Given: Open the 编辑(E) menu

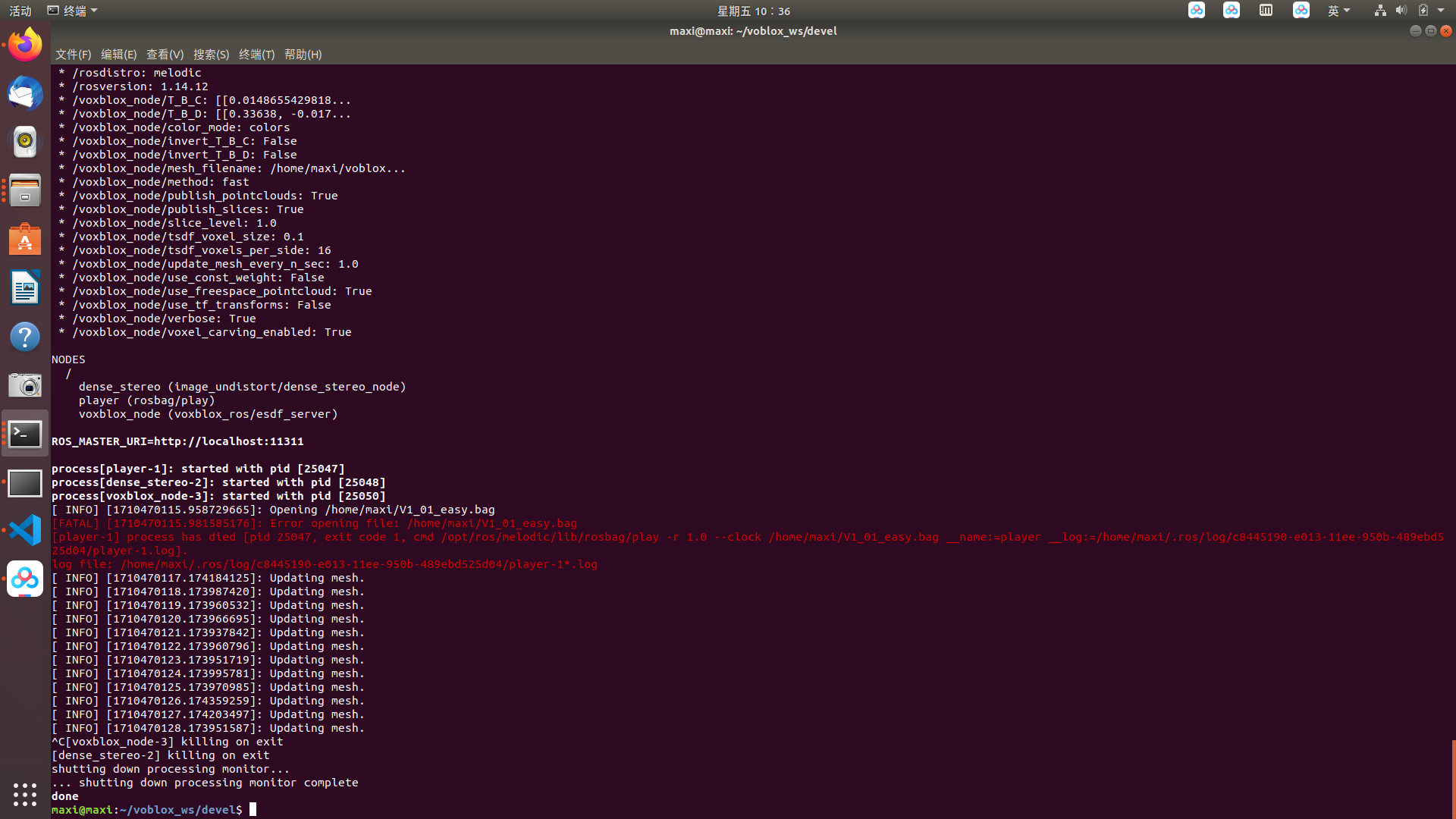Looking at the screenshot, I should pyautogui.click(x=118, y=55).
